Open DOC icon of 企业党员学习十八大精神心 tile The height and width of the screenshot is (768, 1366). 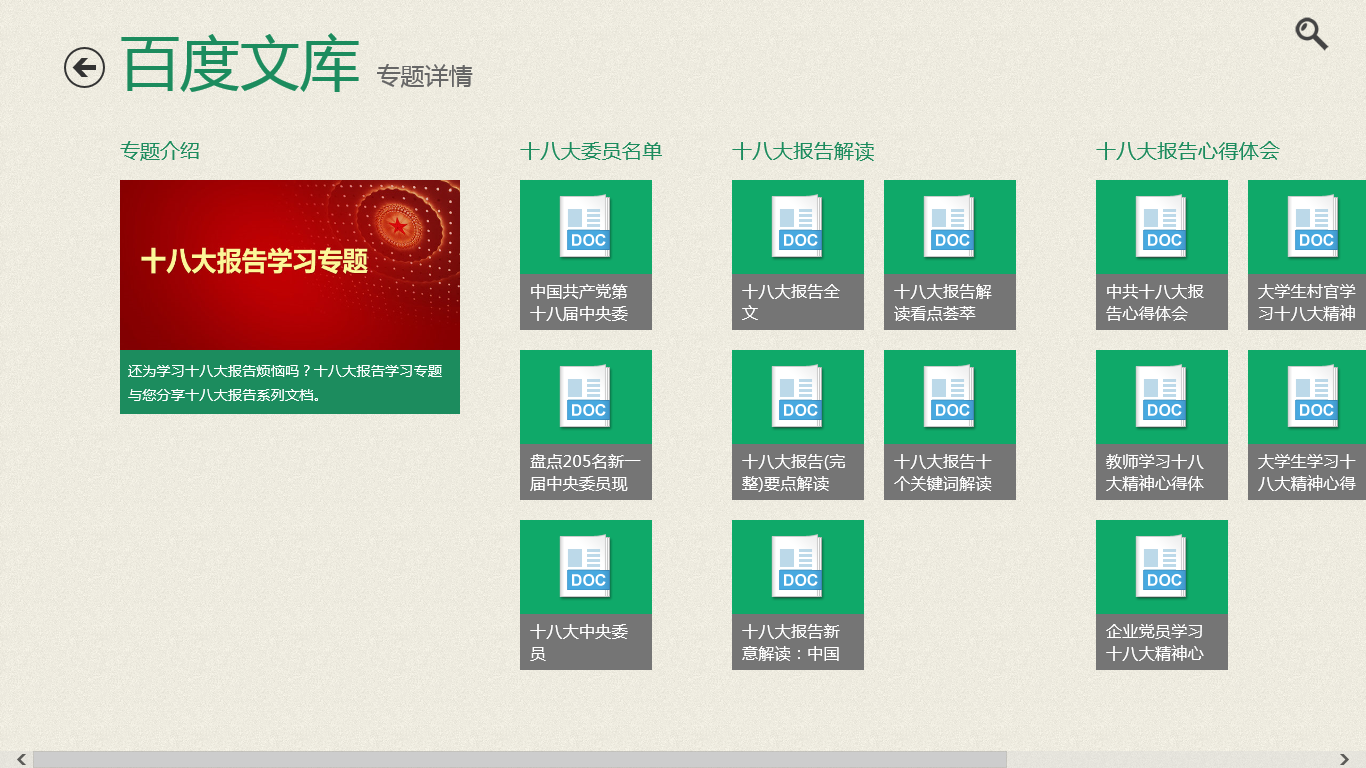coord(1162,567)
